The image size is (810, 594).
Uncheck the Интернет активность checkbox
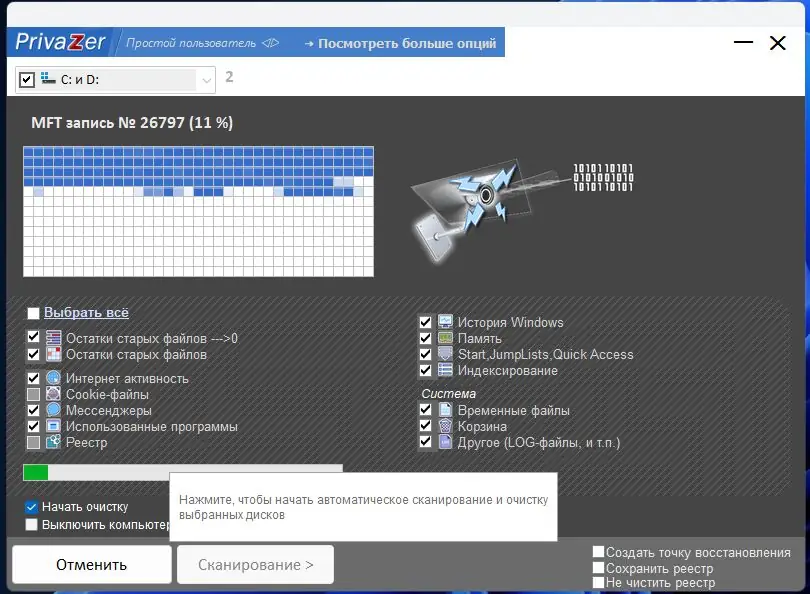(x=33, y=378)
